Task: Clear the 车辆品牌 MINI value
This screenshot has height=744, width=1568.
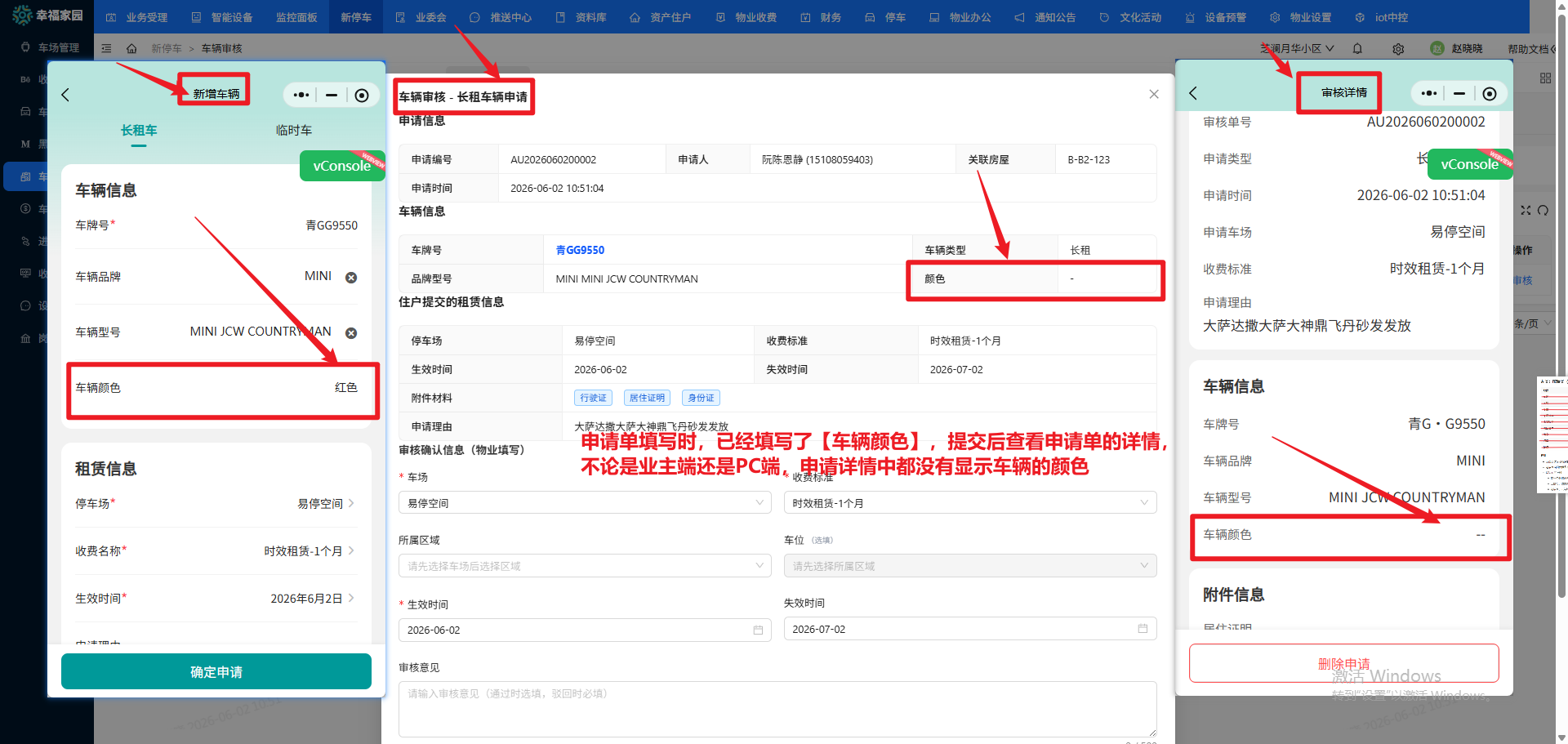Action: 351,278
